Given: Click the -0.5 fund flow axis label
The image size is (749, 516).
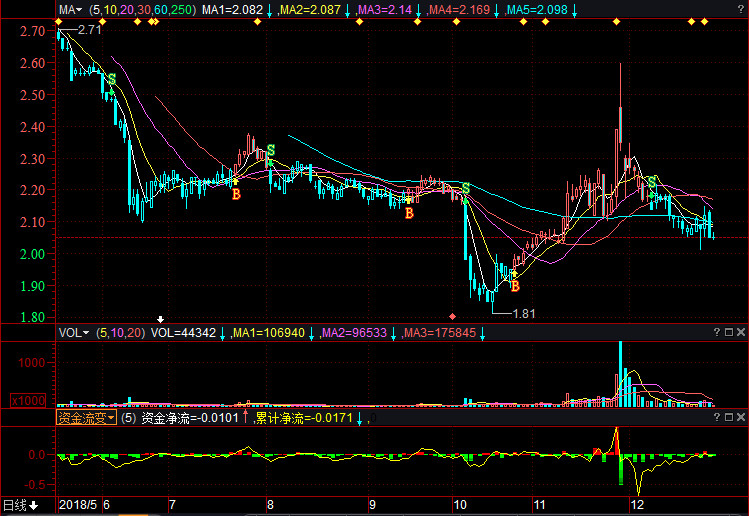Looking at the screenshot, I should tap(34, 484).
